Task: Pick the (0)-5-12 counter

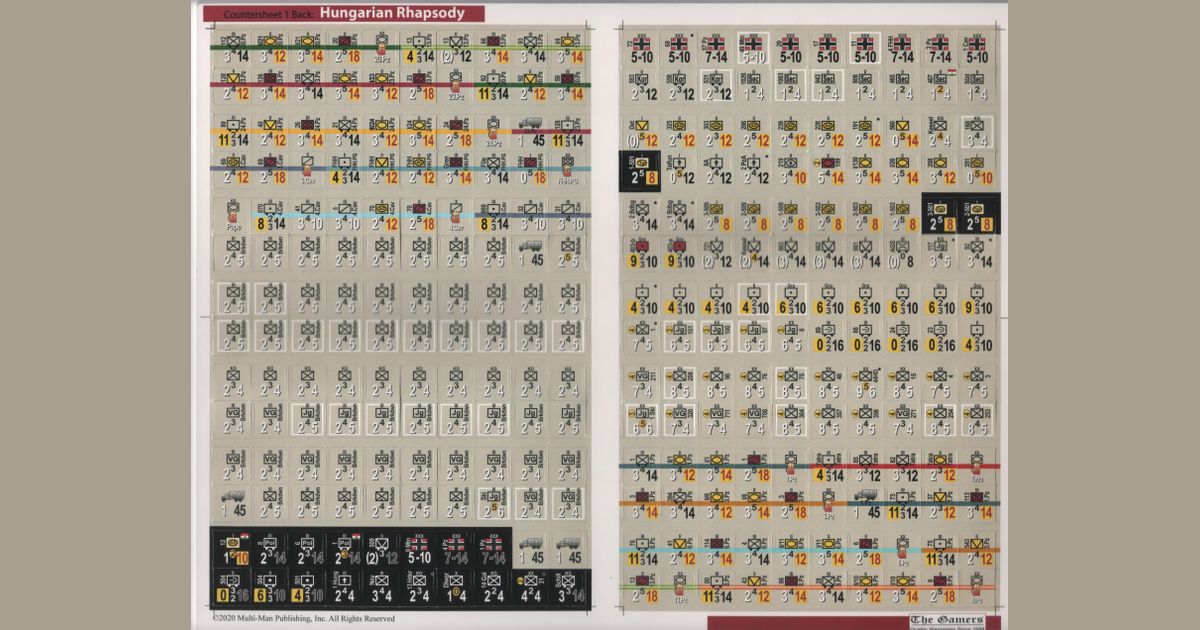Action: click(642, 132)
